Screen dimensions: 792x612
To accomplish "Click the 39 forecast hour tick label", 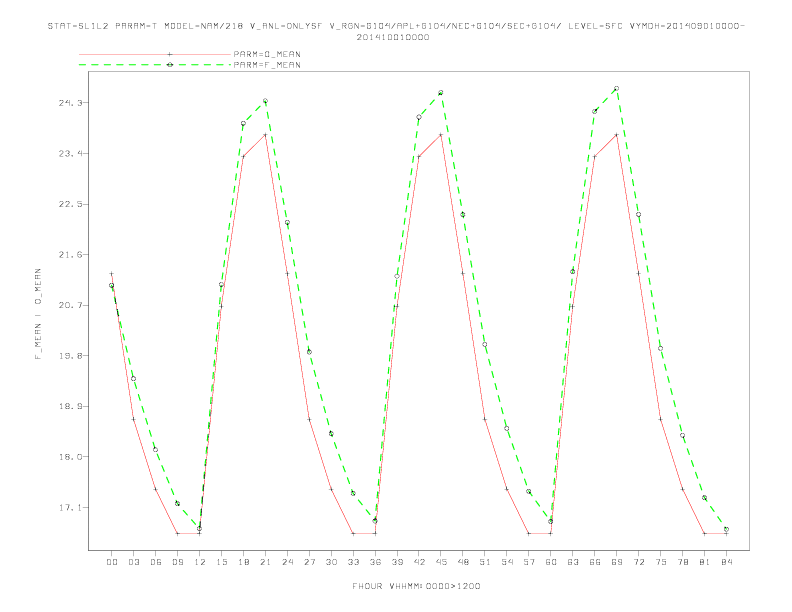I will [x=397, y=562].
